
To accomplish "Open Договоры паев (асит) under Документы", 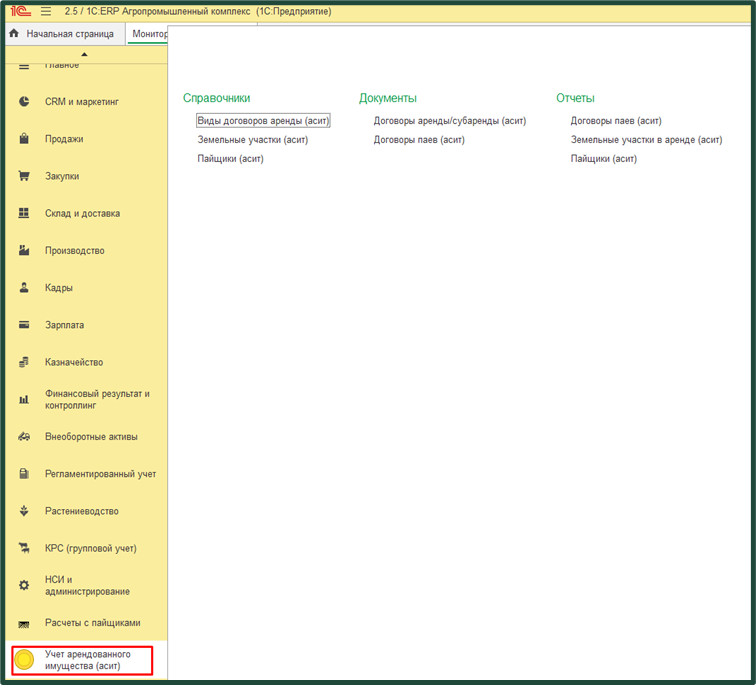I will pos(419,140).
